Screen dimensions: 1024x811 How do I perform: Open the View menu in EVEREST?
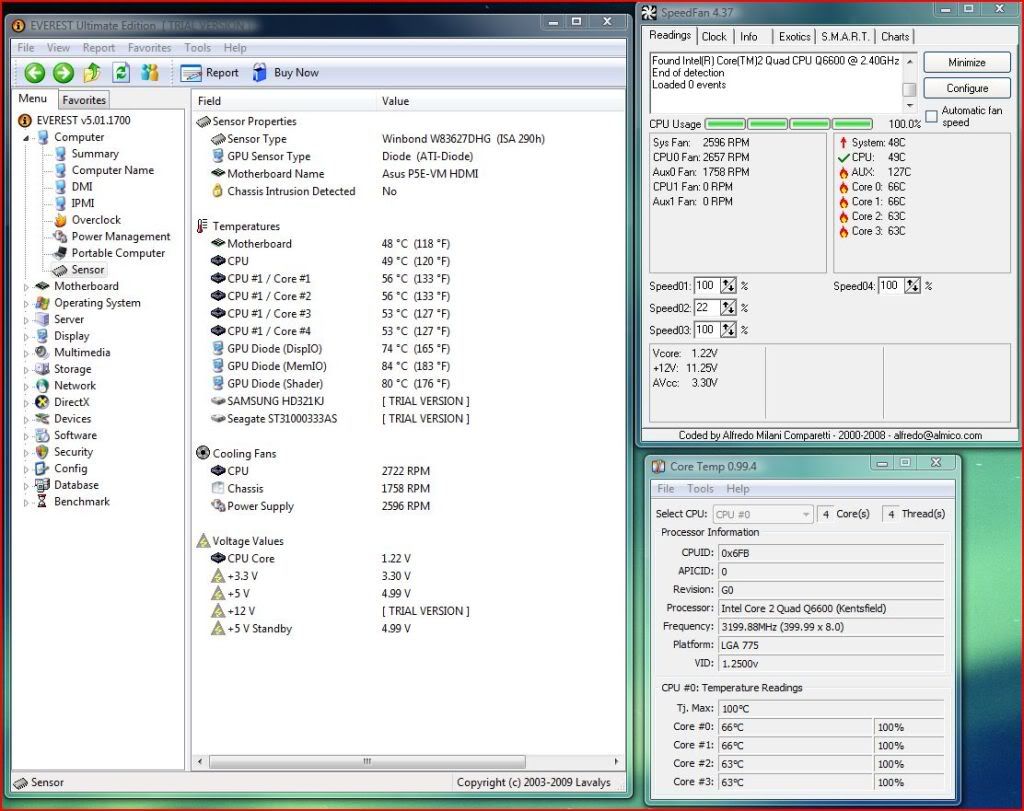58,48
